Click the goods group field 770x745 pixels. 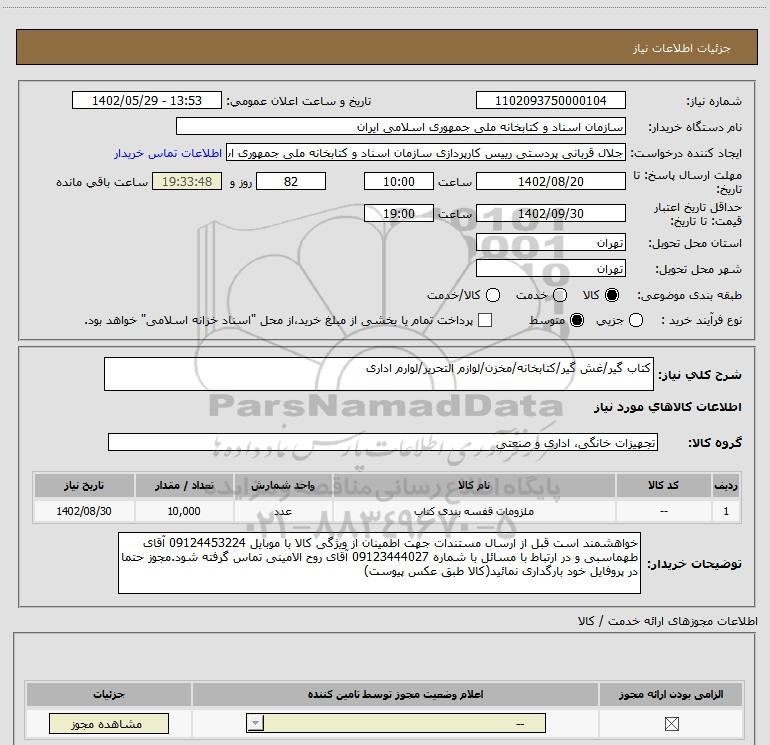click(x=383, y=442)
